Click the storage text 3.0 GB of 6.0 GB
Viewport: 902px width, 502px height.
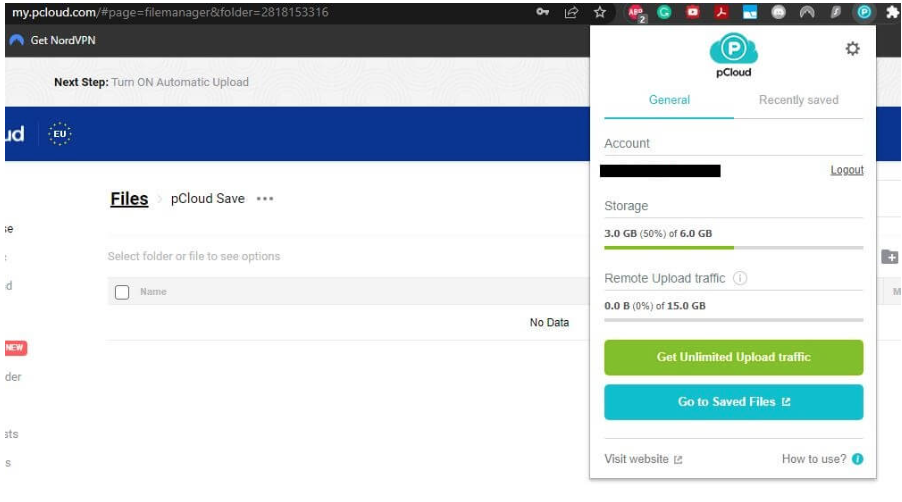coord(658,233)
